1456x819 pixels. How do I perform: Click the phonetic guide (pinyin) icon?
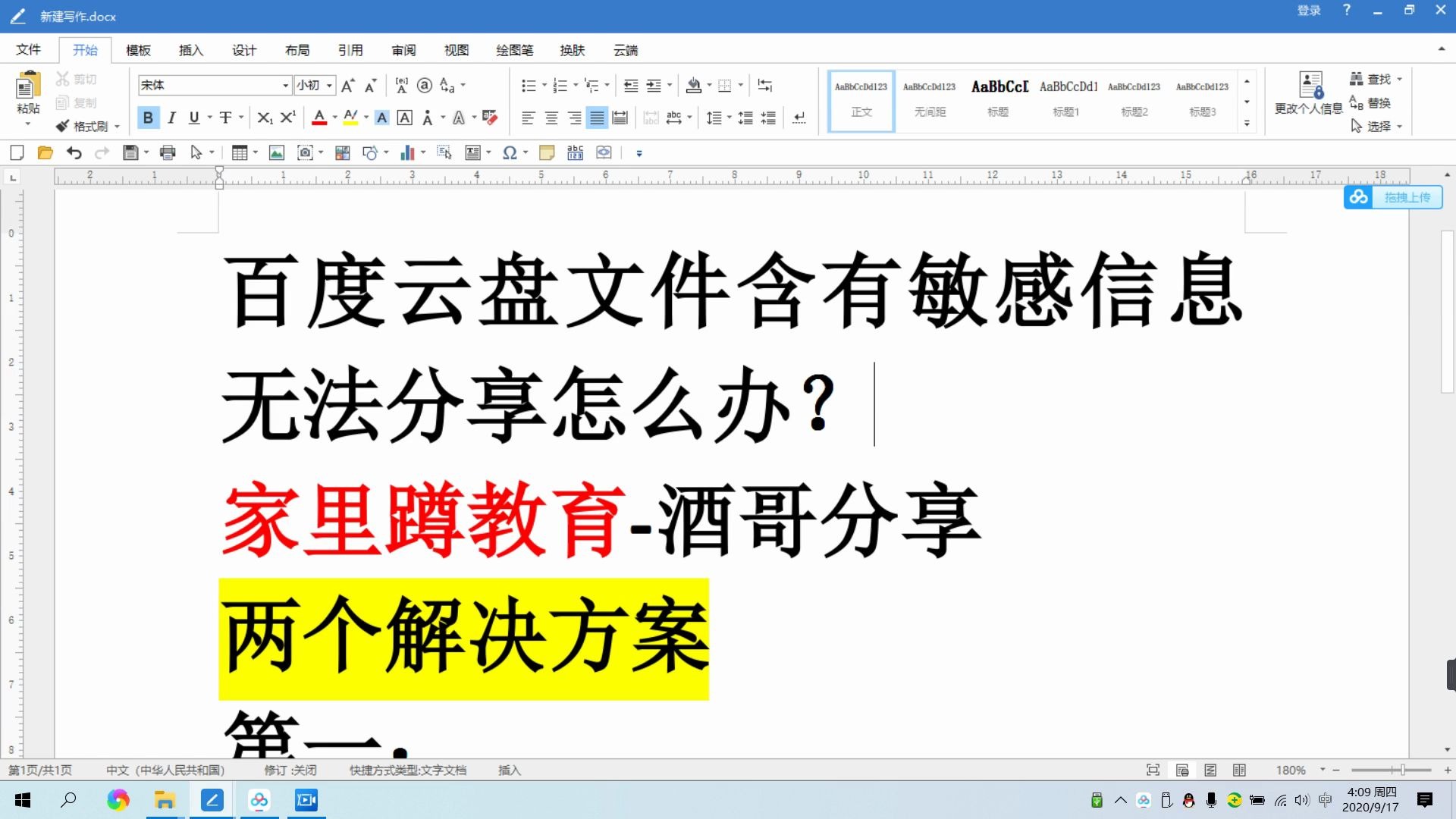402,86
